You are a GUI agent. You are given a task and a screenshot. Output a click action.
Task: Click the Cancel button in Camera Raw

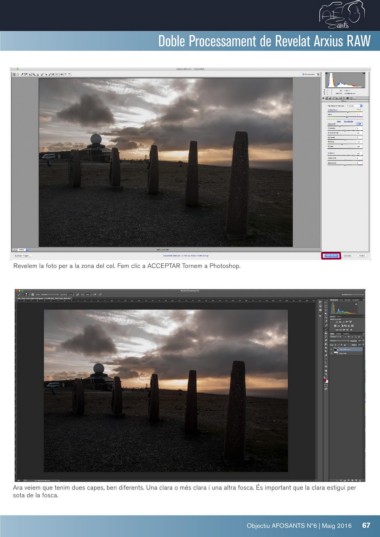pos(347,255)
